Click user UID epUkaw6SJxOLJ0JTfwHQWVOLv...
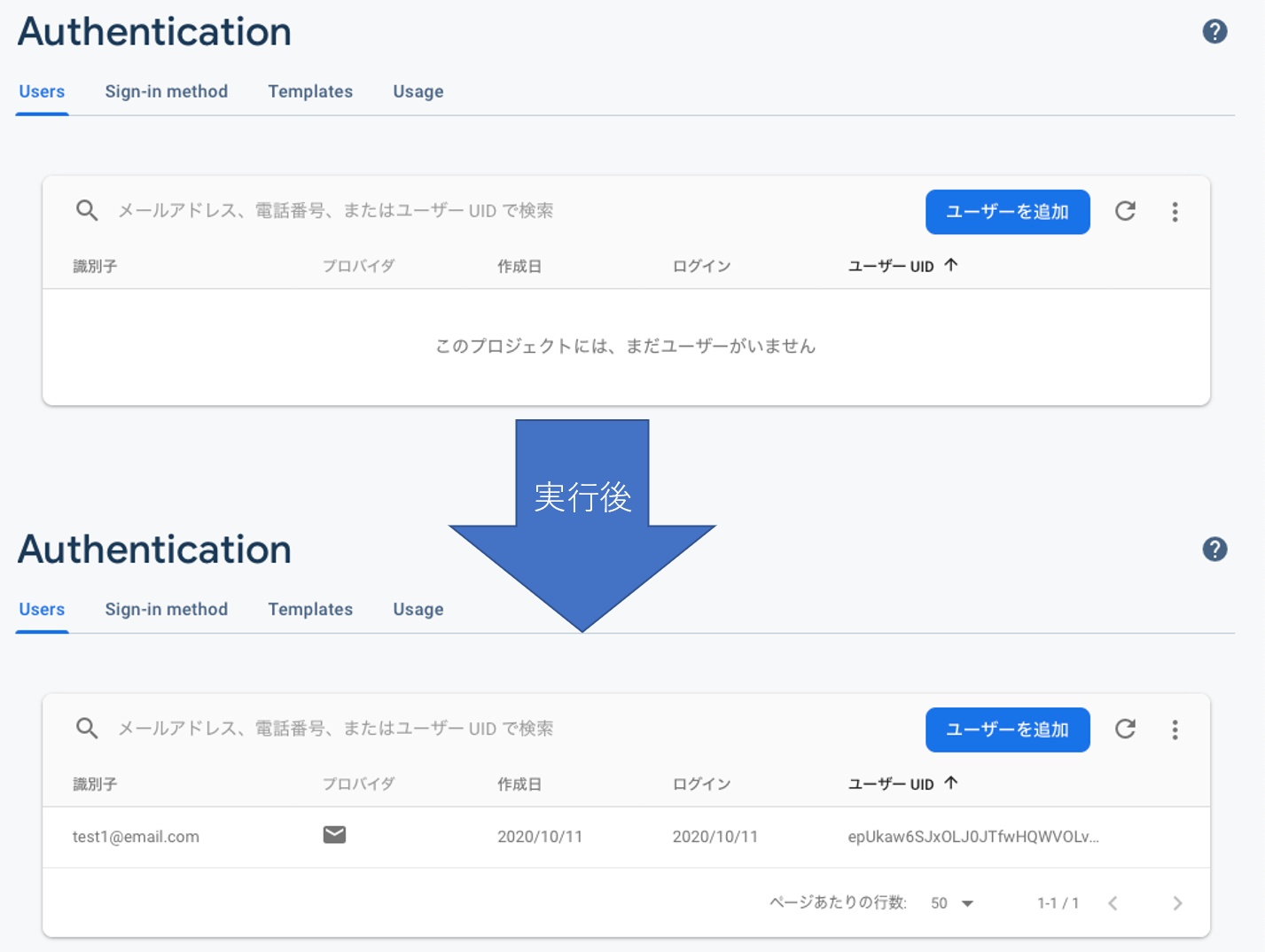 (x=973, y=837)
